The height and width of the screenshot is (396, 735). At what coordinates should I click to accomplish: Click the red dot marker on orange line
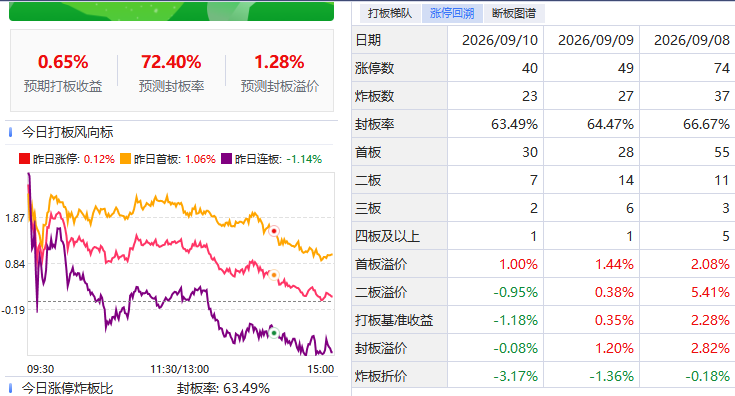pyautogui.click(x=274, y=231)
